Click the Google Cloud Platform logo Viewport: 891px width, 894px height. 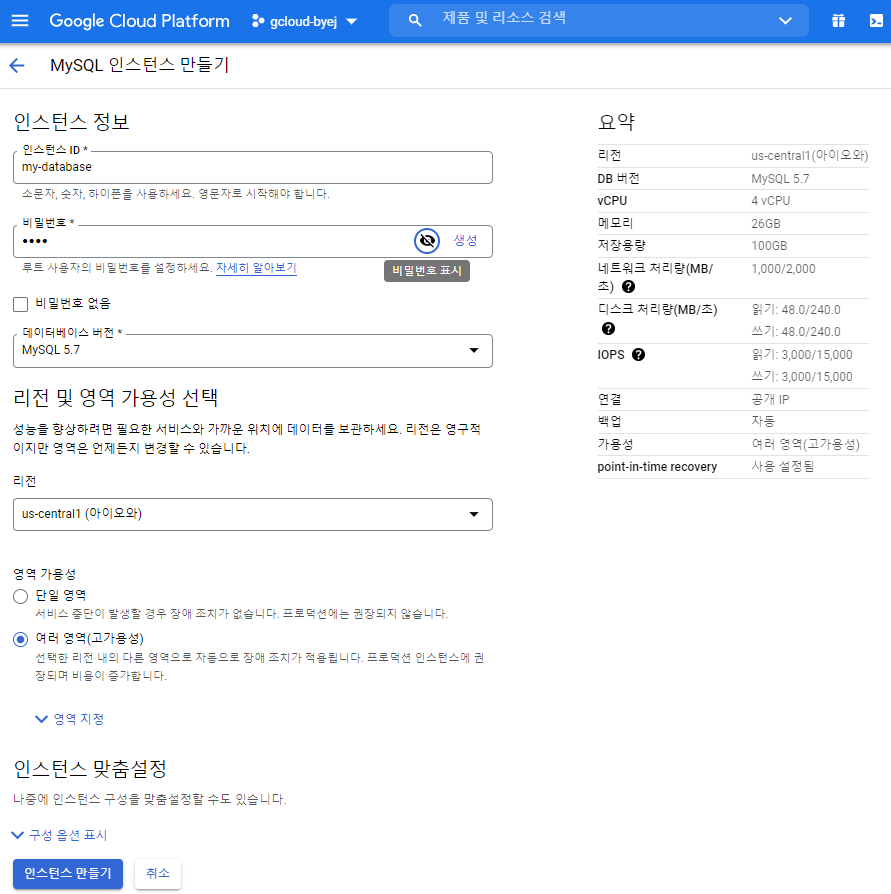click(x=139, y=21)
